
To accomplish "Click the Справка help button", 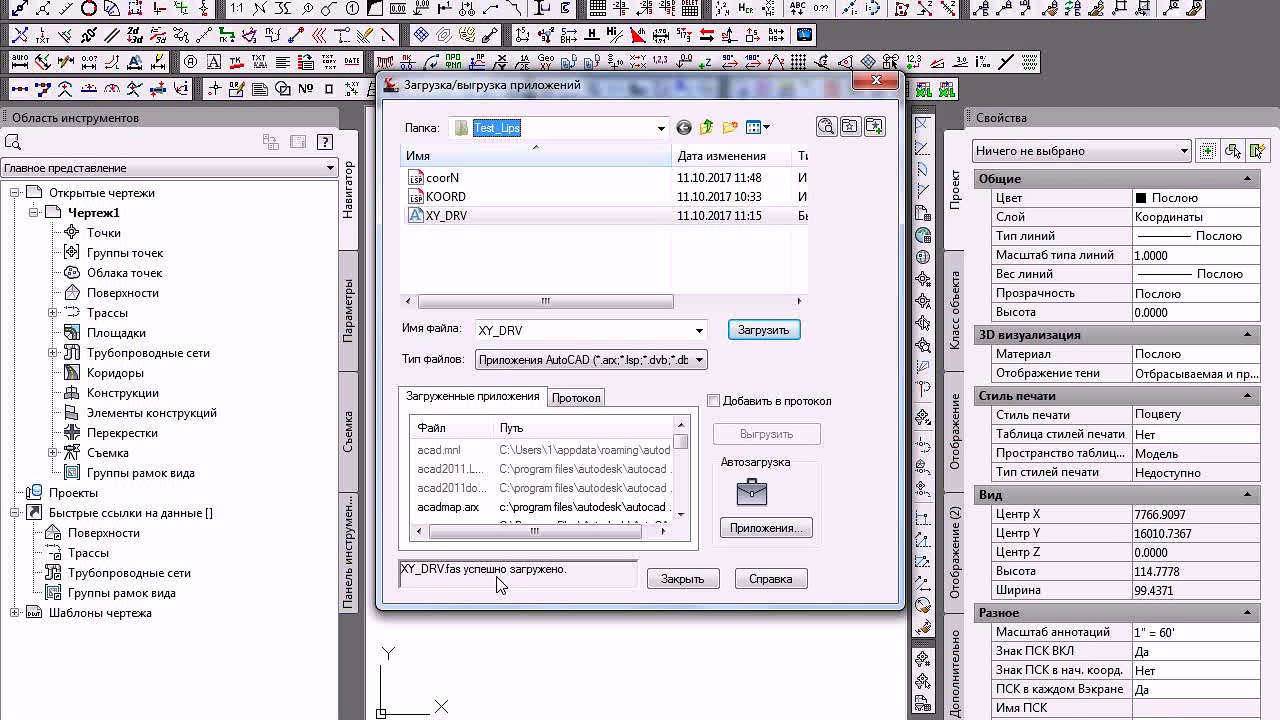I will click(771, 579).
